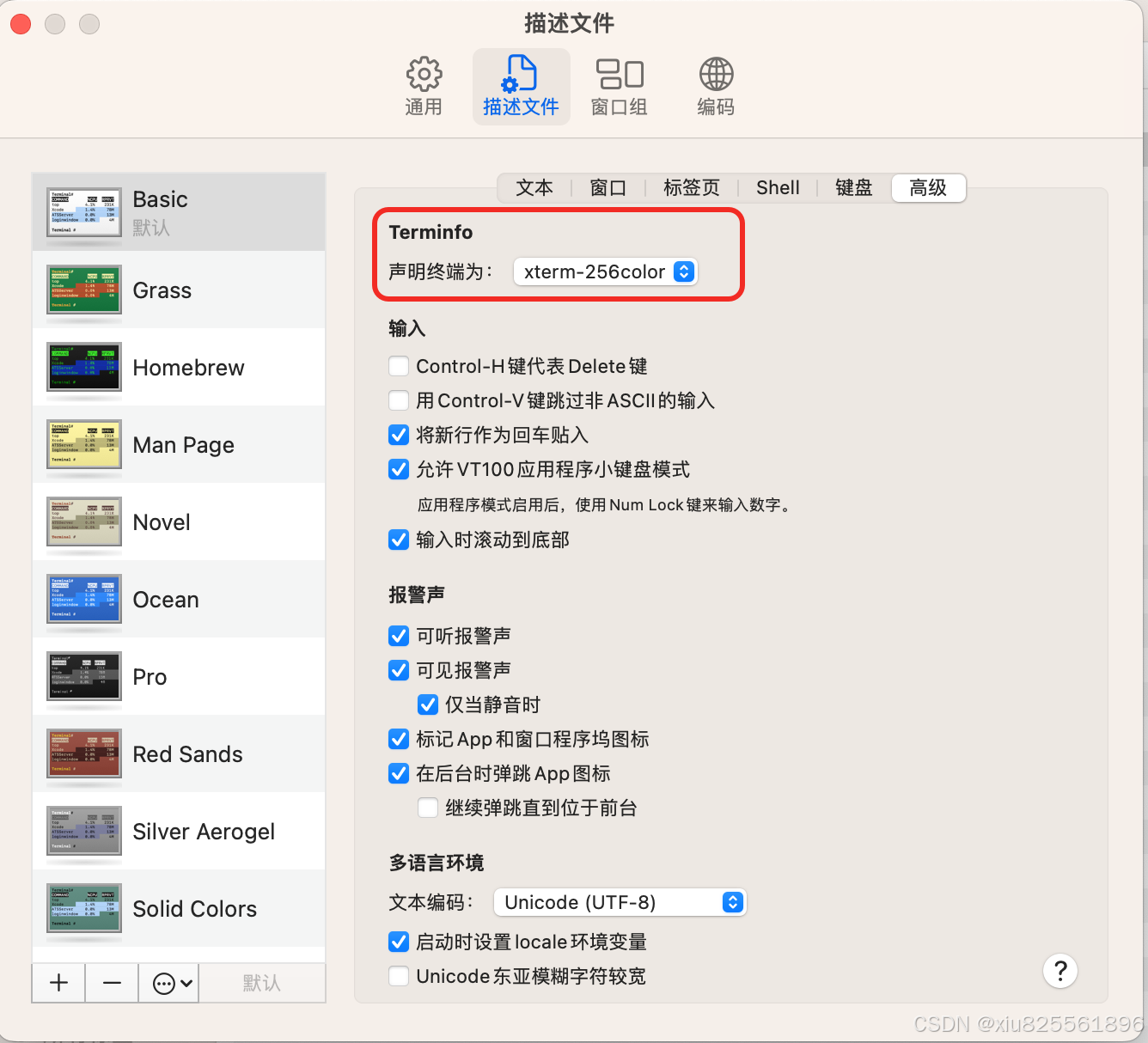Image resolution: width=1148 pixels, height=1043 pixels.
Task: Enable Control-H键代表Delete键 checkbox
Action: [x=398, y=365]
